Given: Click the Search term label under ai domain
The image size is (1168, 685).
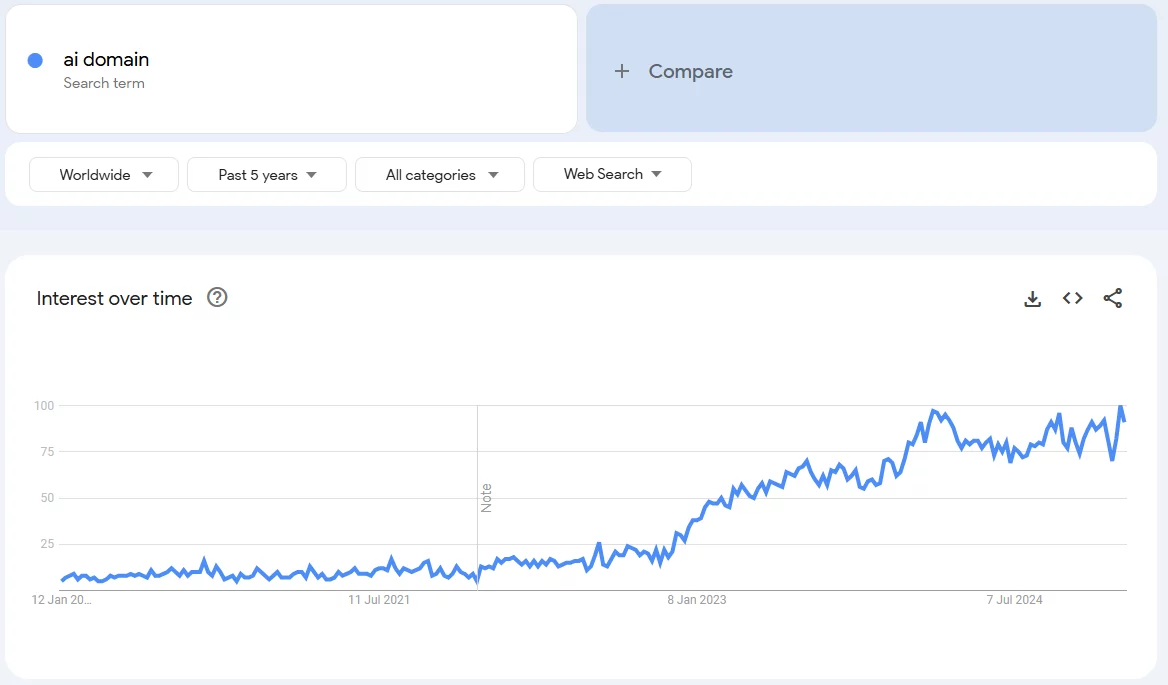Looking at the screenshot, I should (104, 83).
